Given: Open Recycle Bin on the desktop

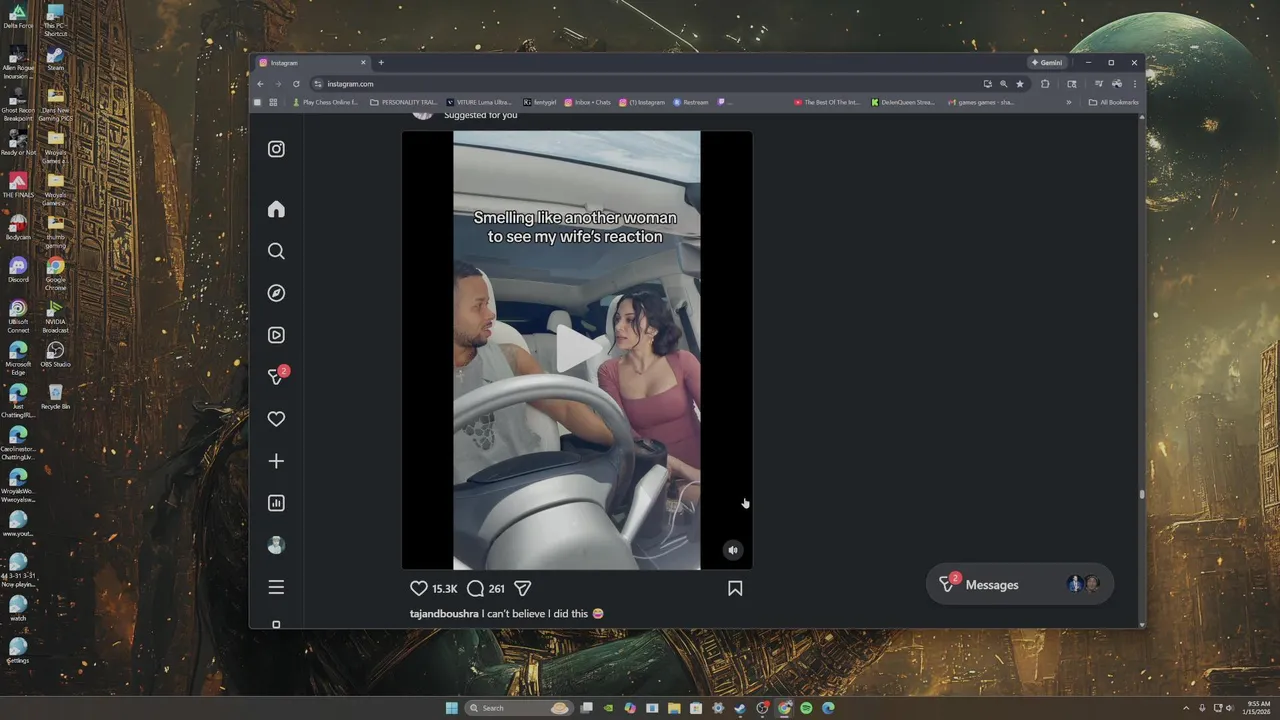Looking at the screenshot, I should [55, 396].
